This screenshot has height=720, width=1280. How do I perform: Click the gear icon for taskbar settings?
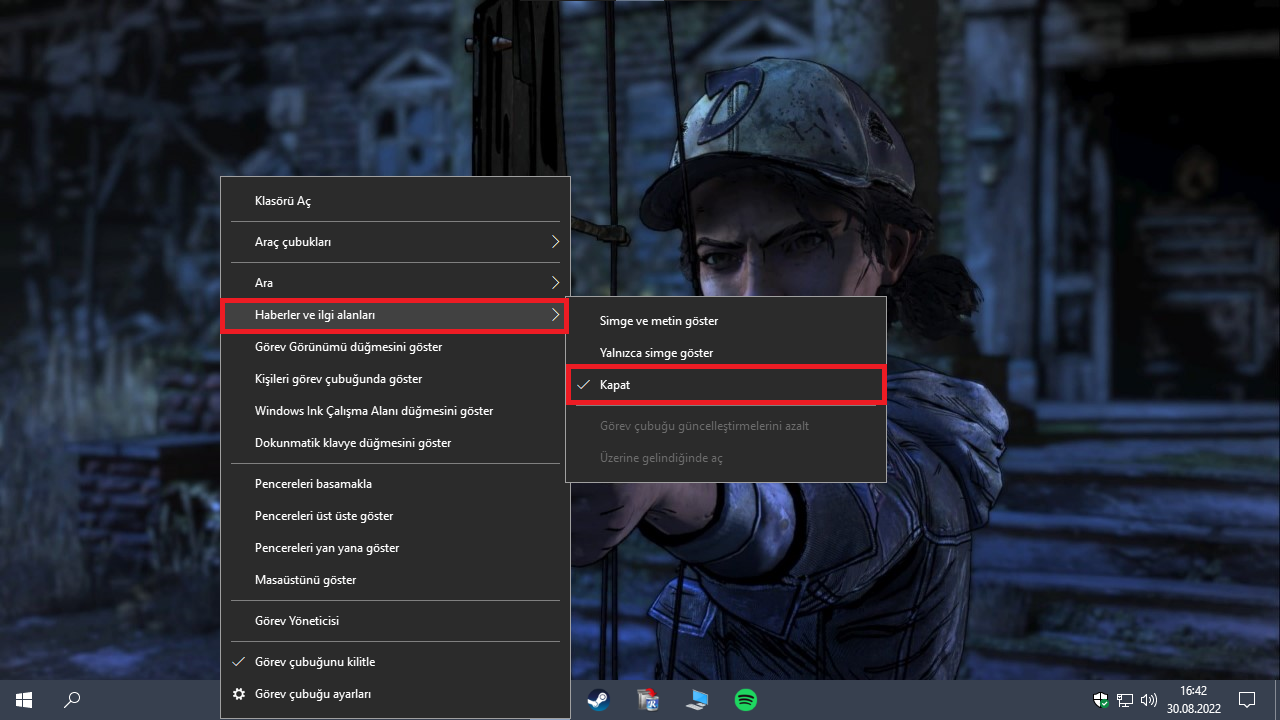coord(238,694)
